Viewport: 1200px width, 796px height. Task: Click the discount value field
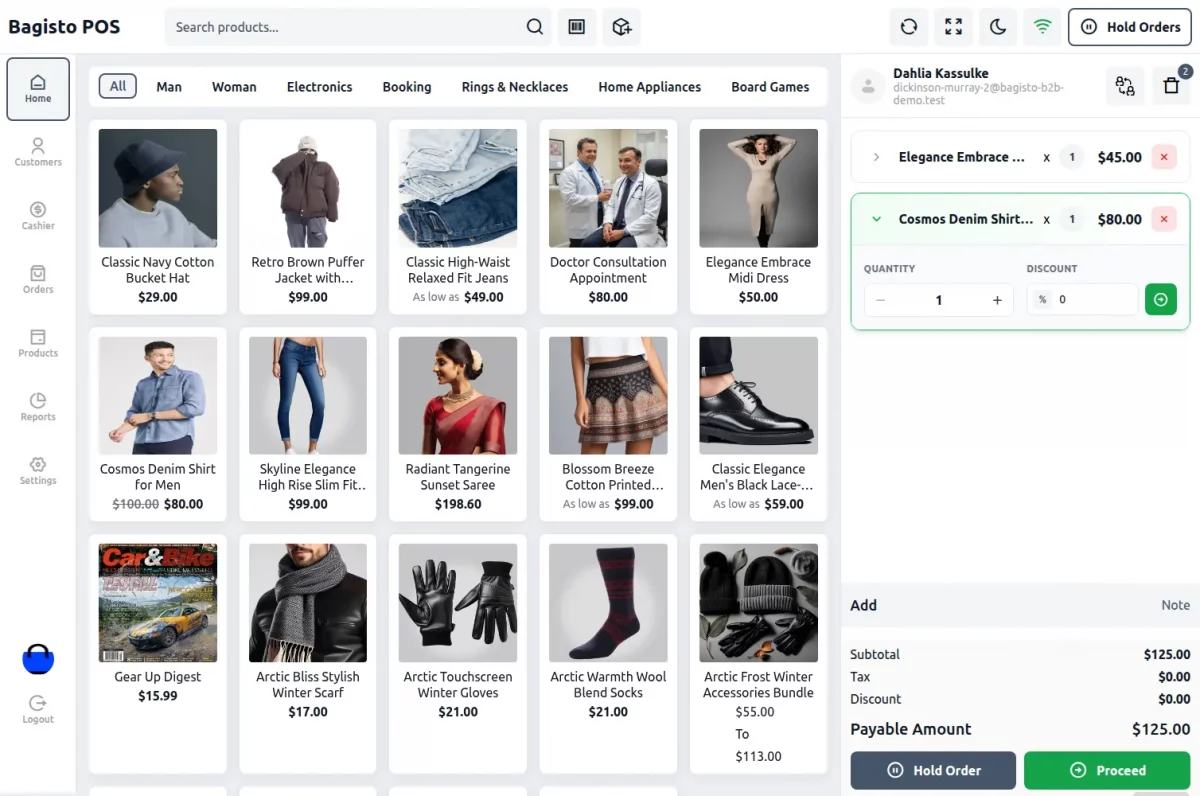pos(1095,299)
